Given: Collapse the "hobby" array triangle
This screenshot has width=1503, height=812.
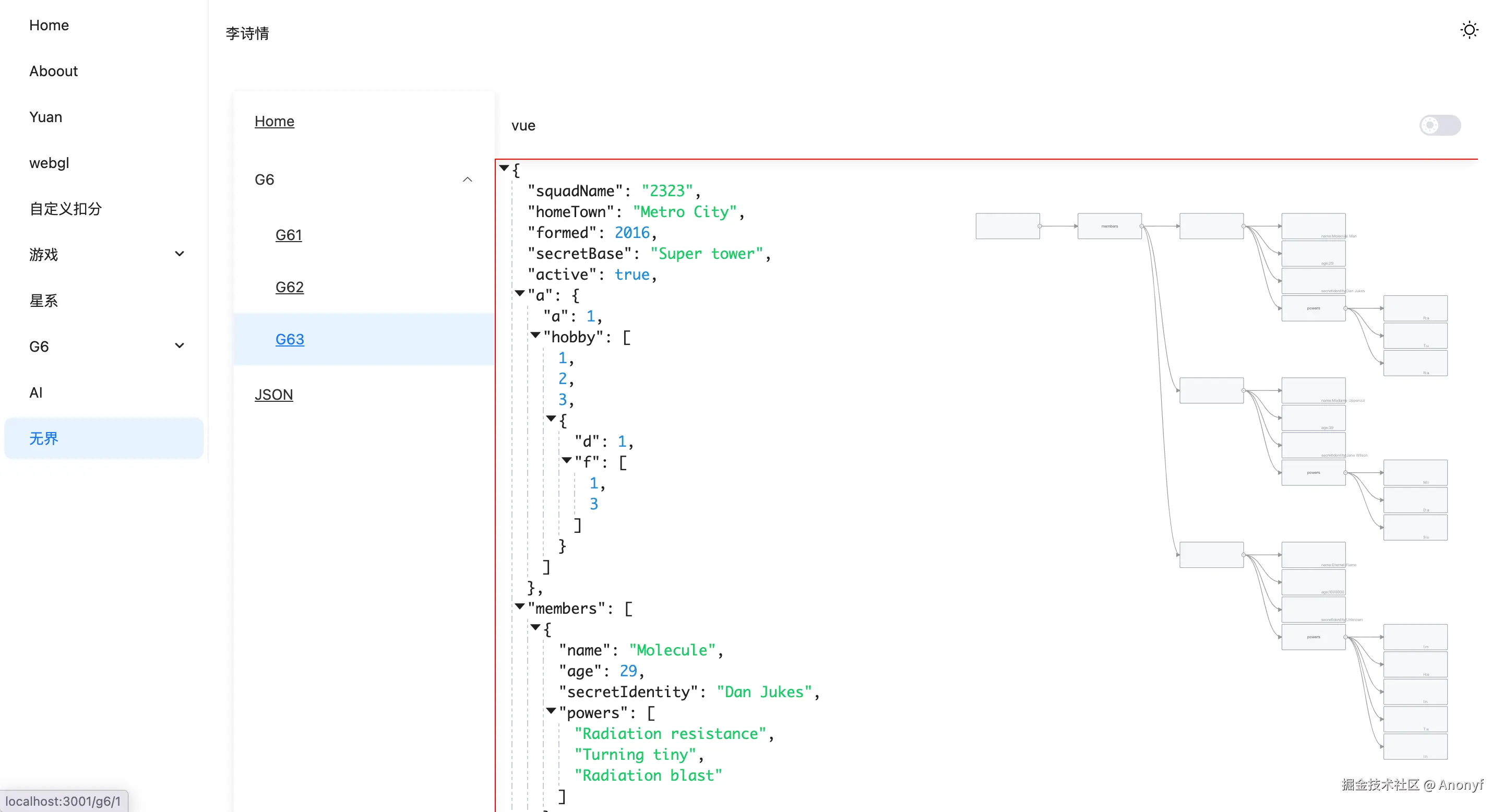Looking at the screenshot, I should pos(535,335).
